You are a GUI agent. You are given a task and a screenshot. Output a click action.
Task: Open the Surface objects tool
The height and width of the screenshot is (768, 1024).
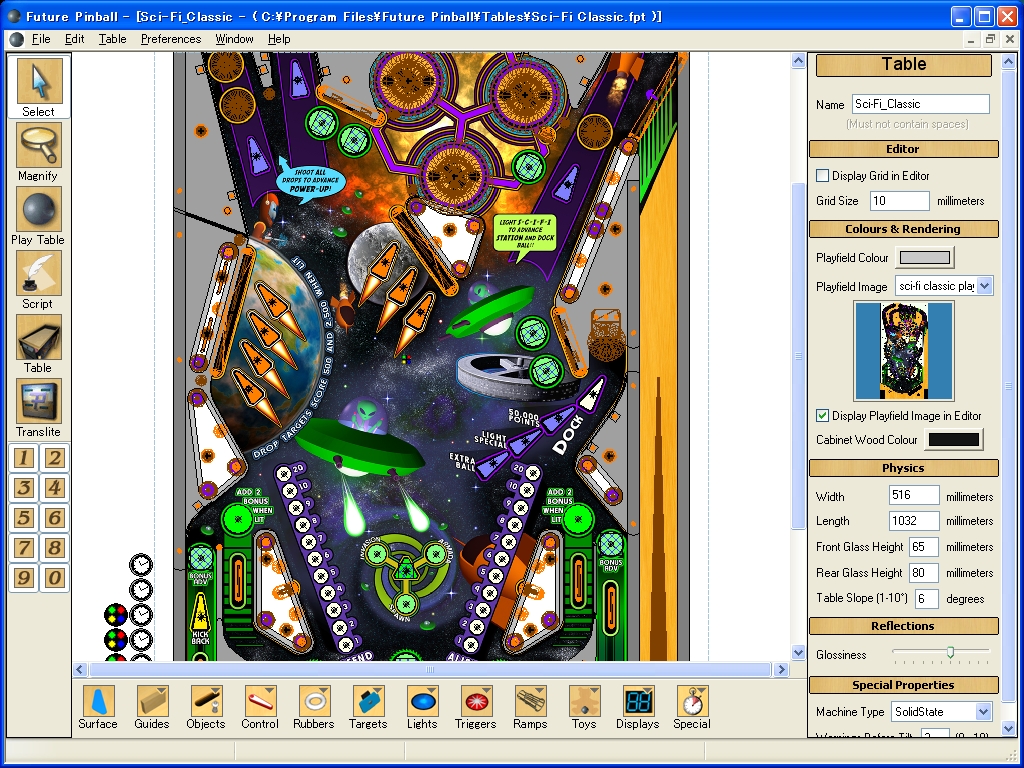coord(98,707)
